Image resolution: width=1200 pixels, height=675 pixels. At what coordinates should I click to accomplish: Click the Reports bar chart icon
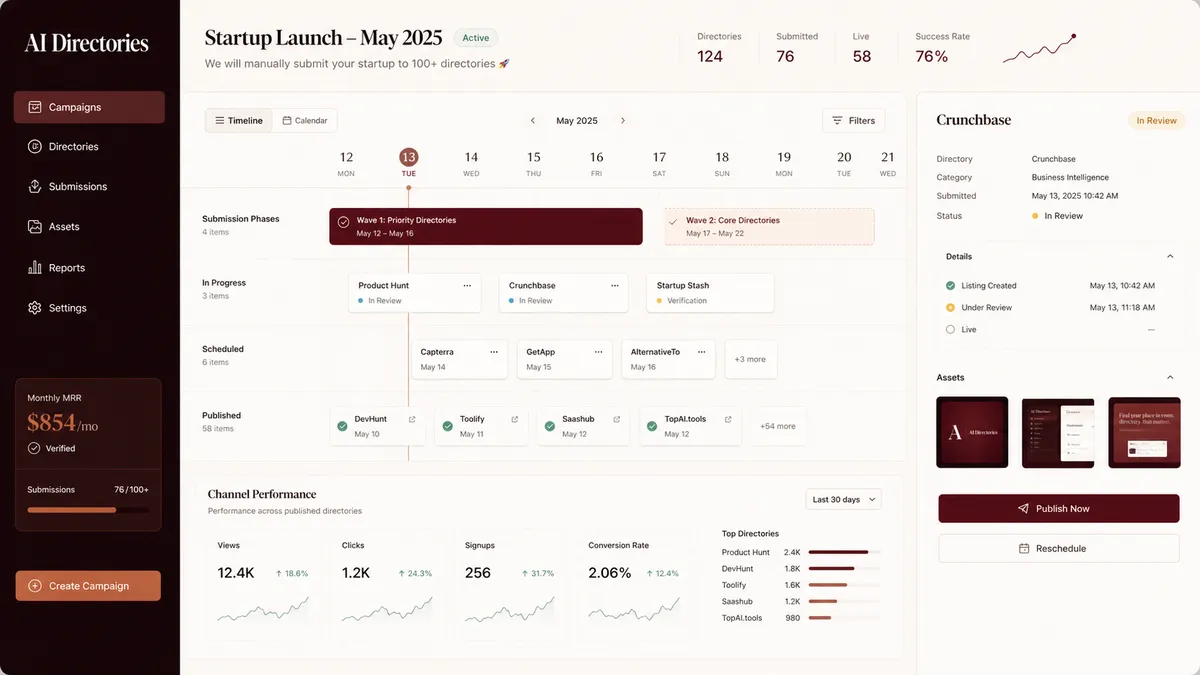click(x=35, y=267)
